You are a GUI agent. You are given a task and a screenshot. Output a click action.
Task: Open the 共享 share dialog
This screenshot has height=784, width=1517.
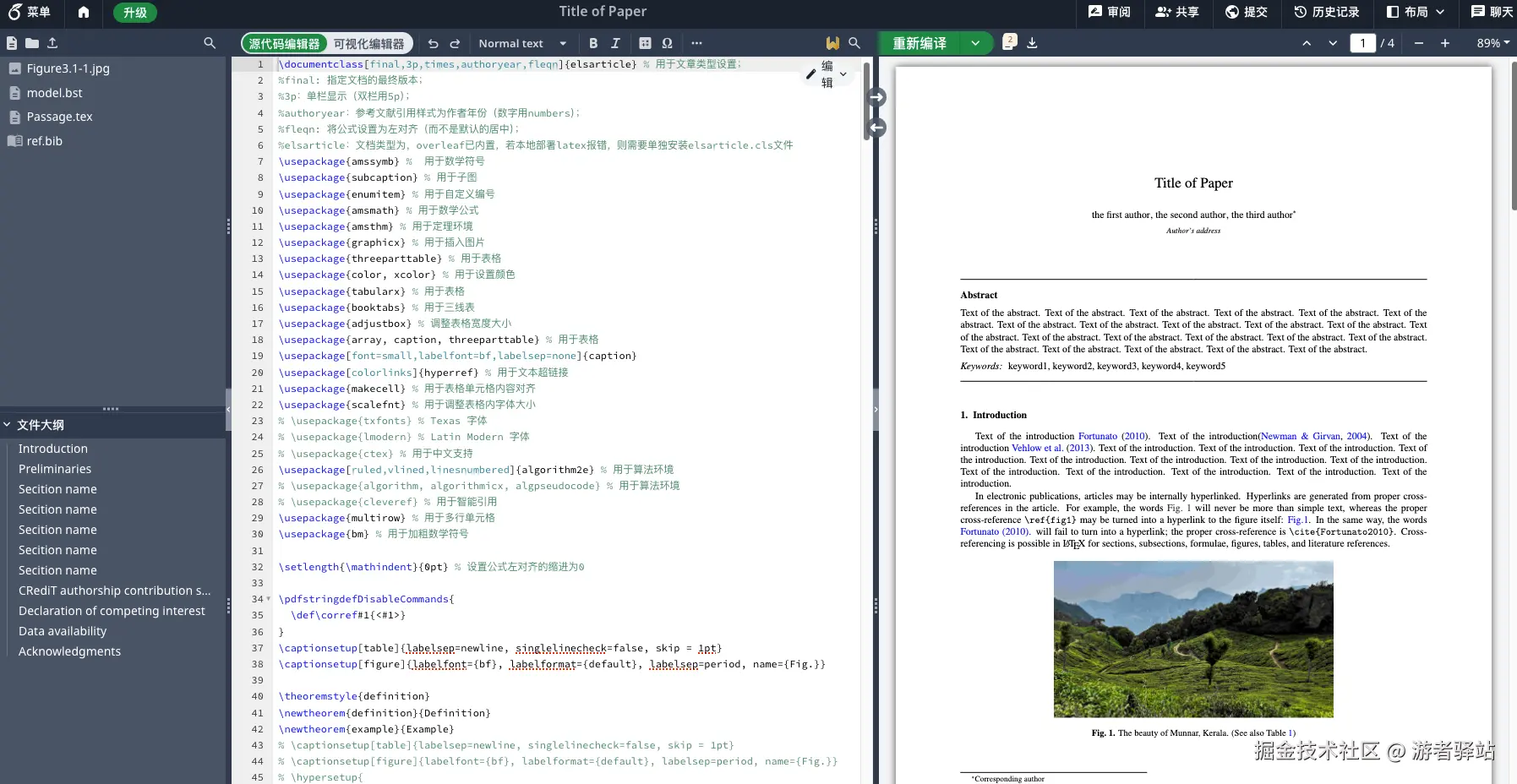coord(1177,12)
